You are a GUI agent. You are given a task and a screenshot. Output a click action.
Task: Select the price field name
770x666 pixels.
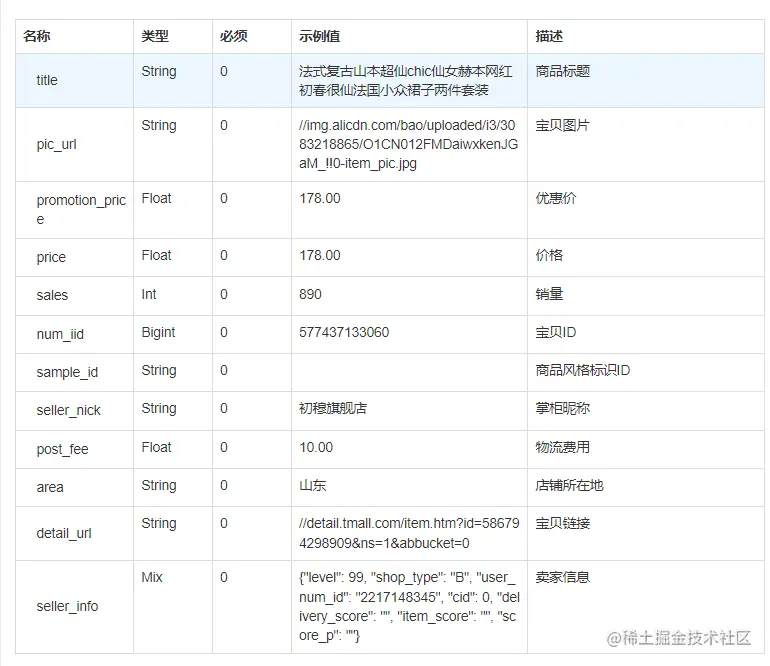point(51,257)
